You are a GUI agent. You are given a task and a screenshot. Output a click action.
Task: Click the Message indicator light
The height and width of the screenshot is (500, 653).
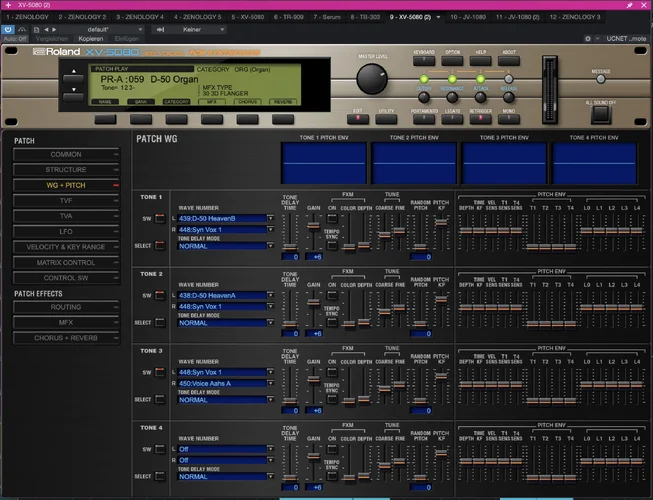601,79
